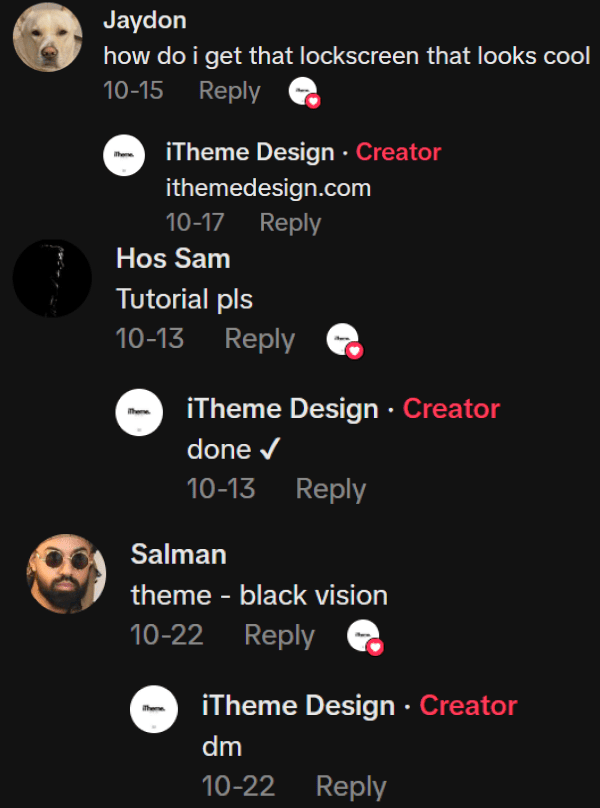The width and height of the screenshot is (600, 808).
Task: Open iTheme Design avatar beside ithemedesign.com reply
Action: (124, 155)
